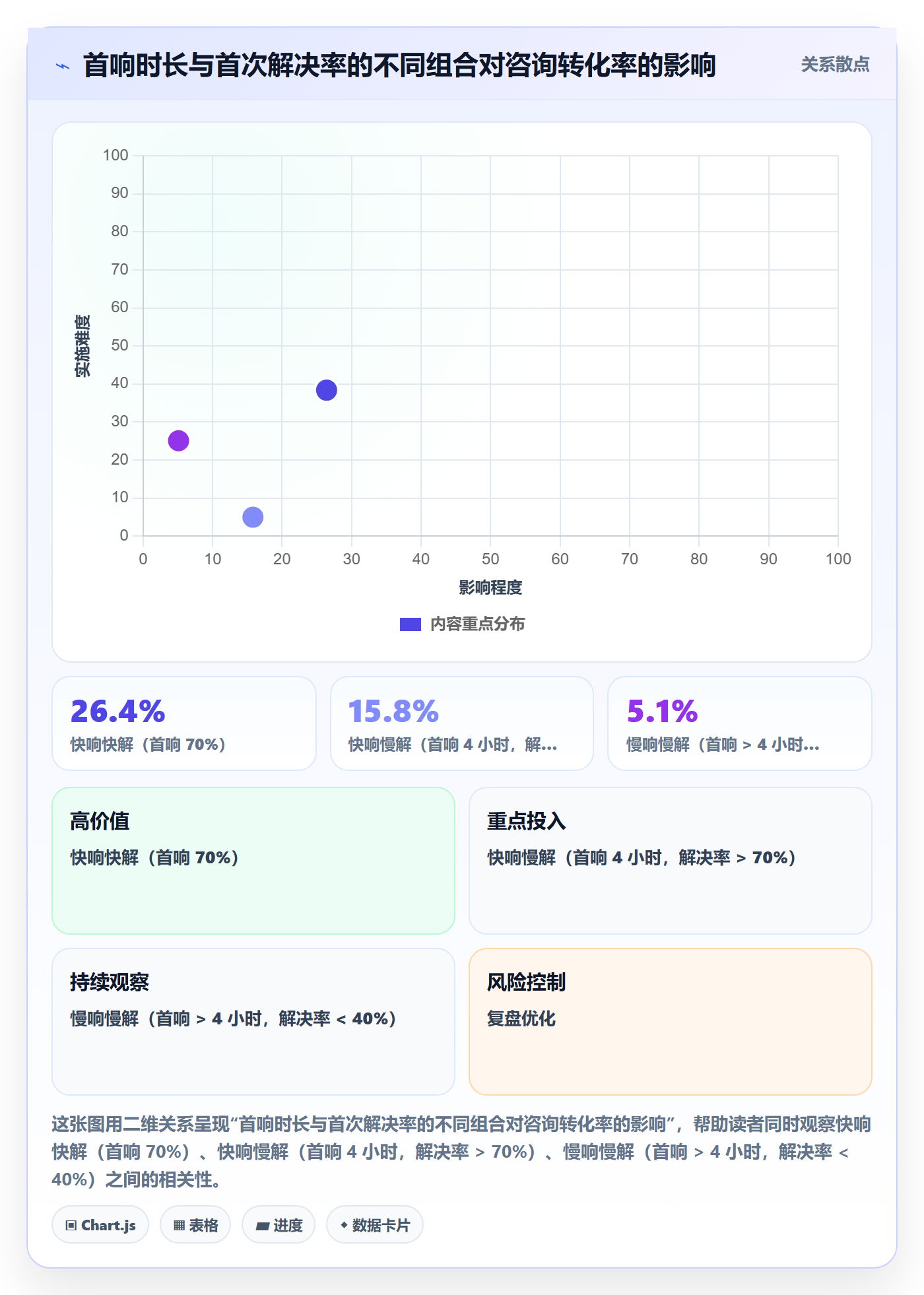924x1295 pixels.
Task: Select the dark blue scatter point near 26
Action: click(326, 390)
